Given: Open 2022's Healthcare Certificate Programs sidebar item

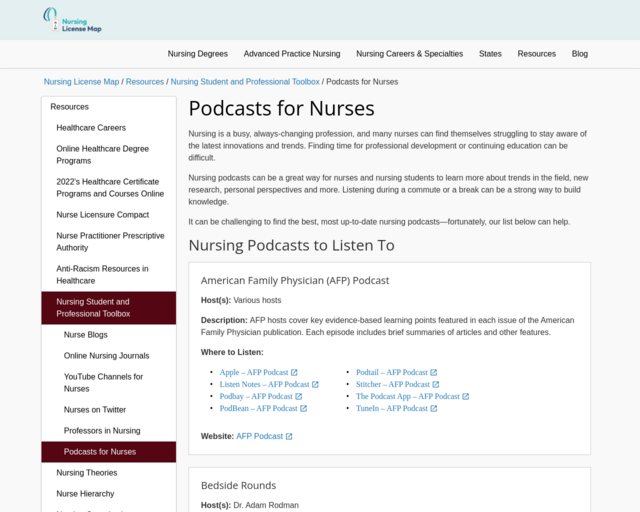Looking at the screenshot, I should 109,188.
